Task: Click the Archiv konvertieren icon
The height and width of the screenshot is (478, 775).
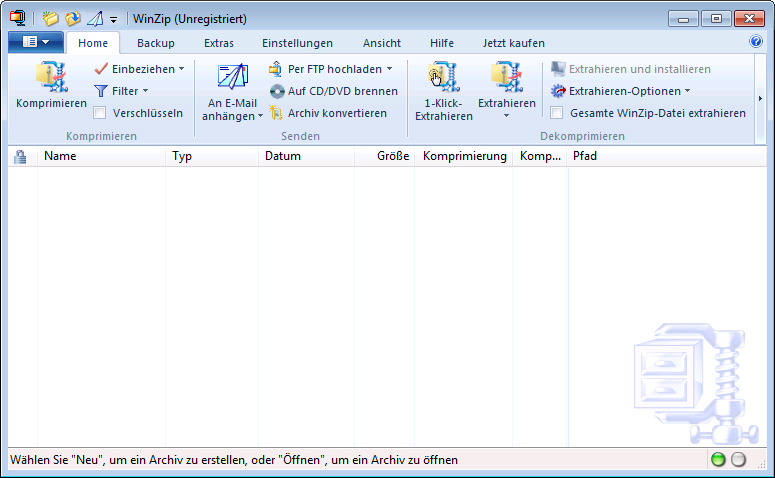Action: (x=276, y=113)
